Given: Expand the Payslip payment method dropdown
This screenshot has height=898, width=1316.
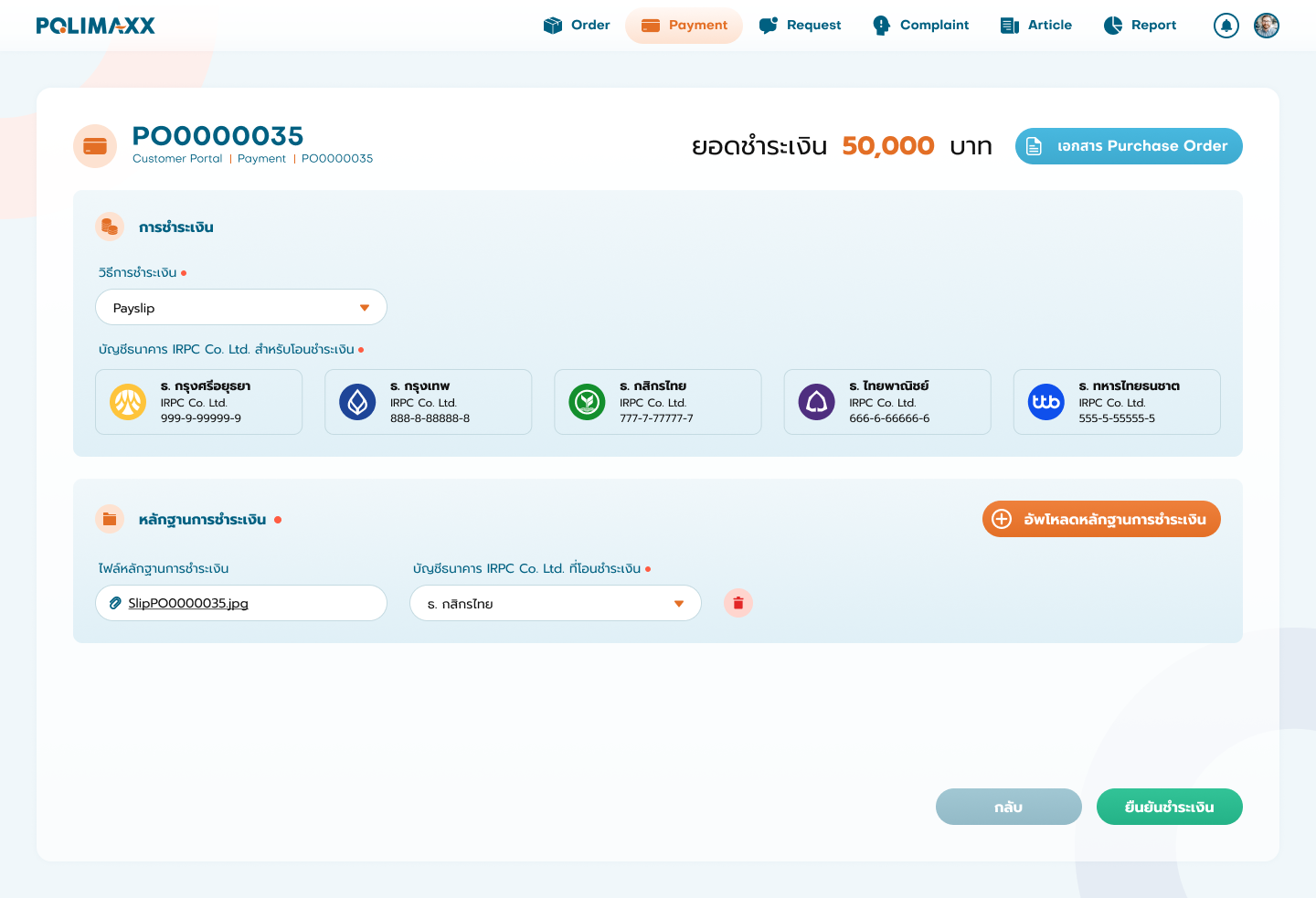Looking at the screenshot, I should [x=241, y=308].
